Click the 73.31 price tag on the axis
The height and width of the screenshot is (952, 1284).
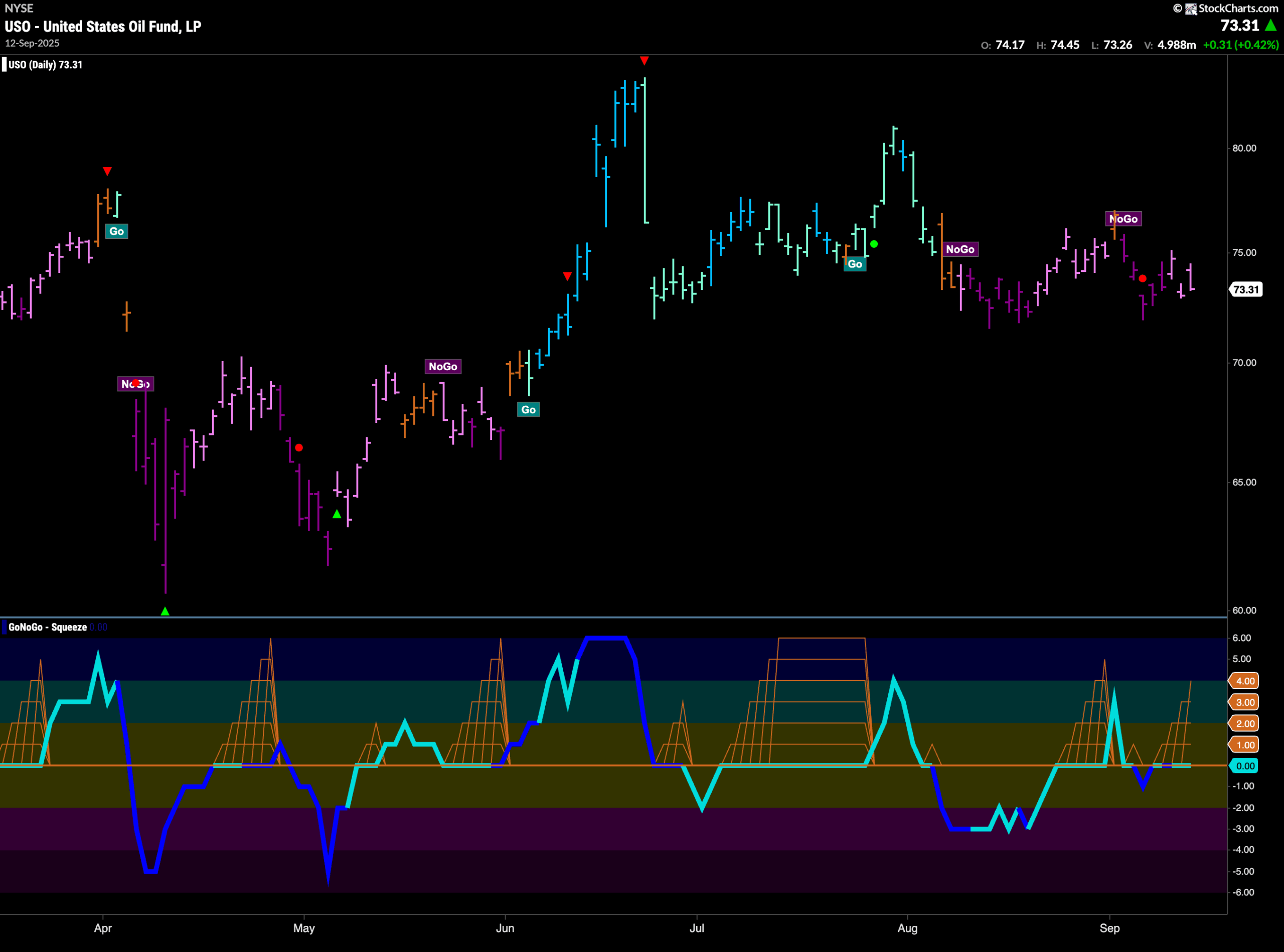click(x=1246, y=289)
